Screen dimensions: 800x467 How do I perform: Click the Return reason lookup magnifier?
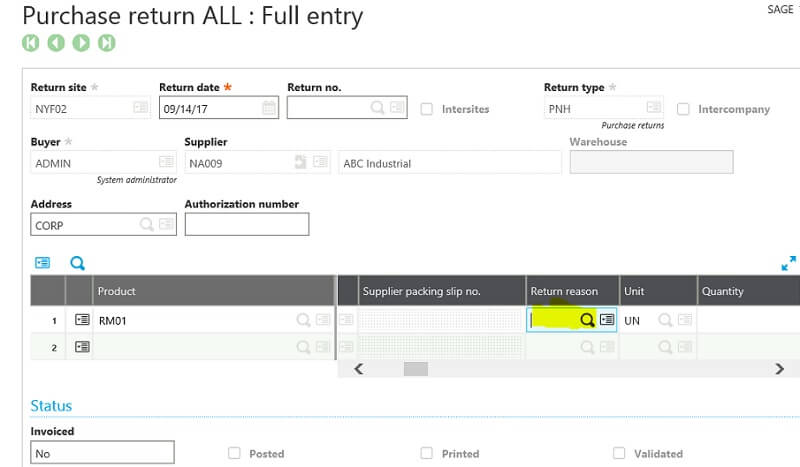point(587,320)
